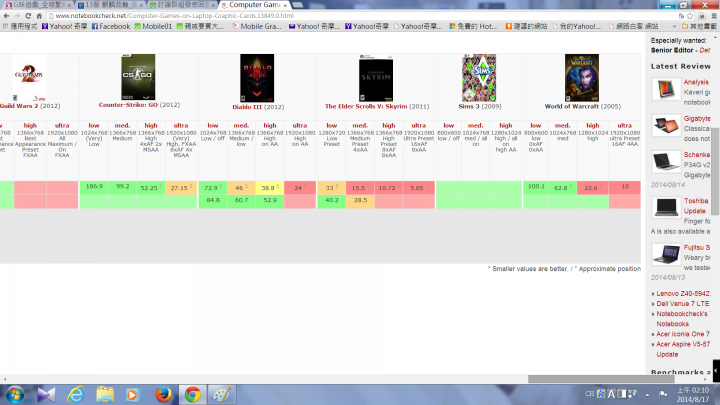Open the Mobile Gra... bookmark
720x405 pixels.
point(257,26)
